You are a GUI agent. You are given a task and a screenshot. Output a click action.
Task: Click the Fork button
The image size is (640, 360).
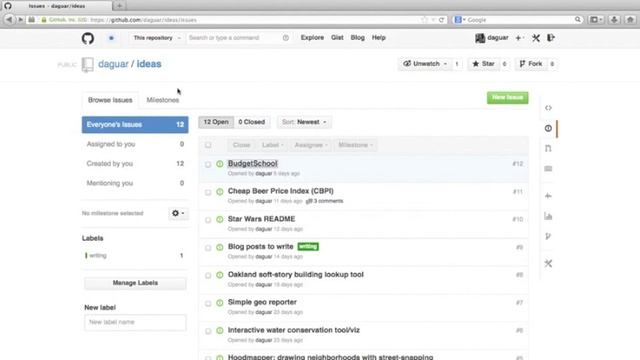[531, 64]
